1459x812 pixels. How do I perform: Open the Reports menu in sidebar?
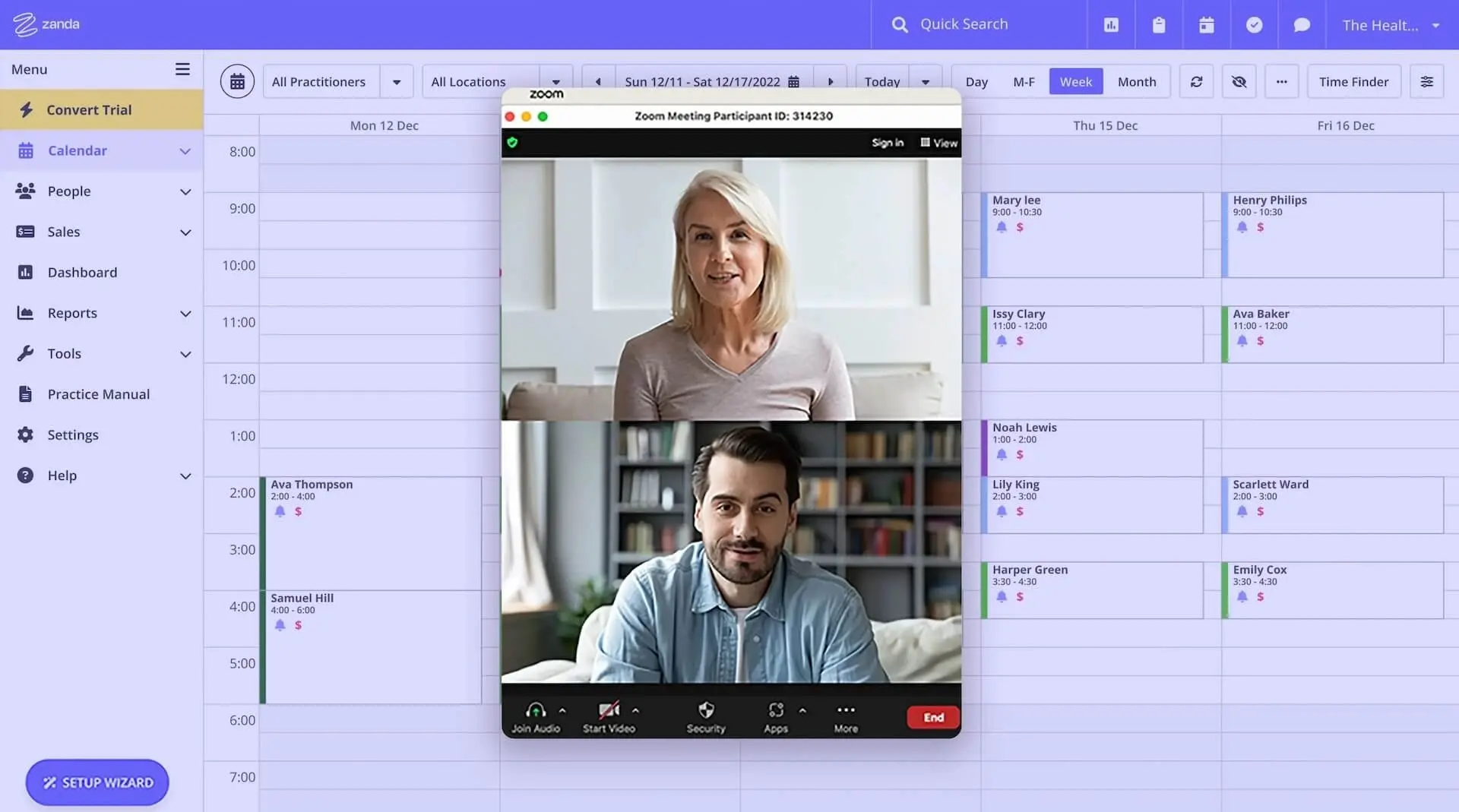pyautogui.click(x=72, y=312)
